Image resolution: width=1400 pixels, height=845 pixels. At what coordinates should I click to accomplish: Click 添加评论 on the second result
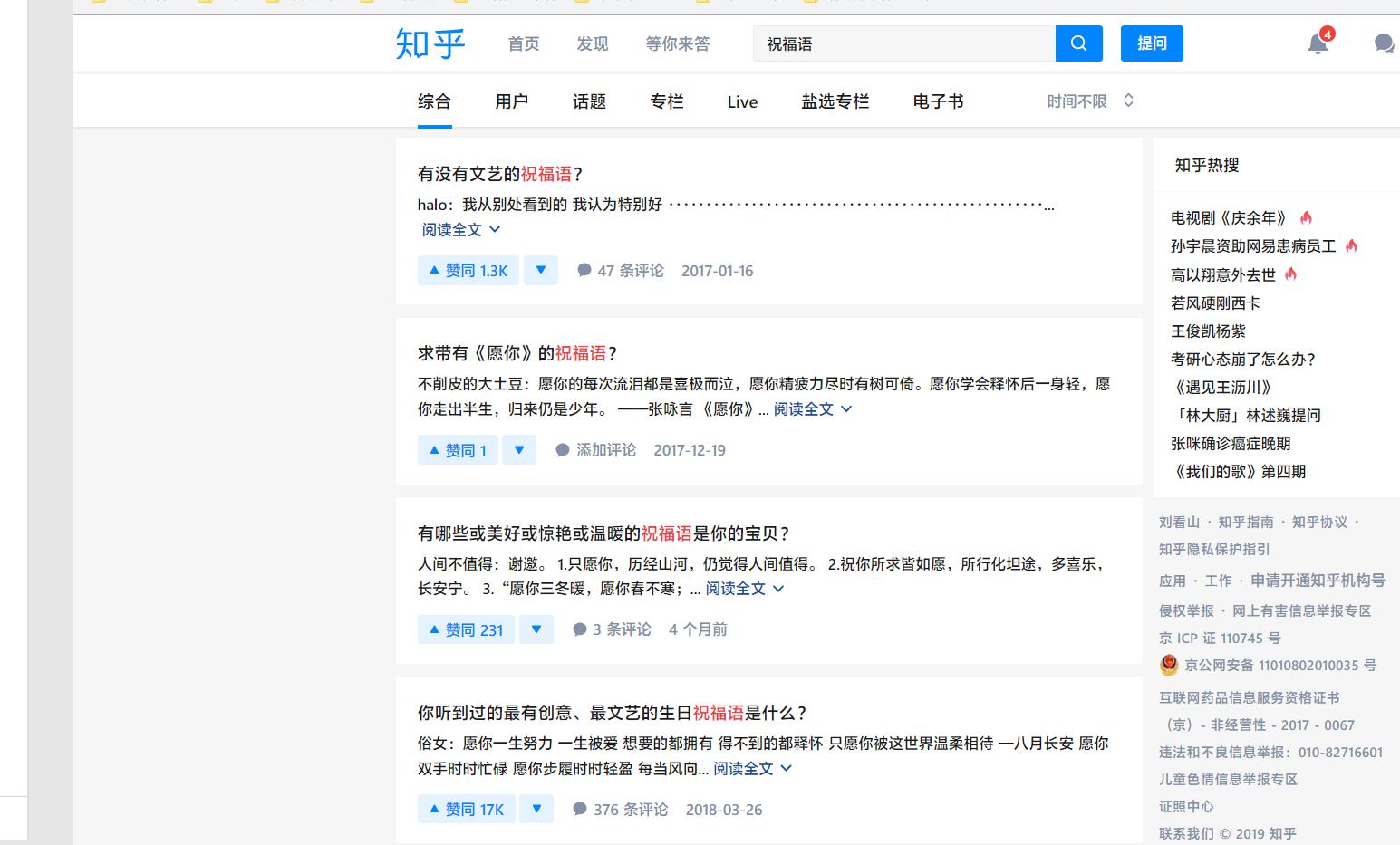(596, 450)
